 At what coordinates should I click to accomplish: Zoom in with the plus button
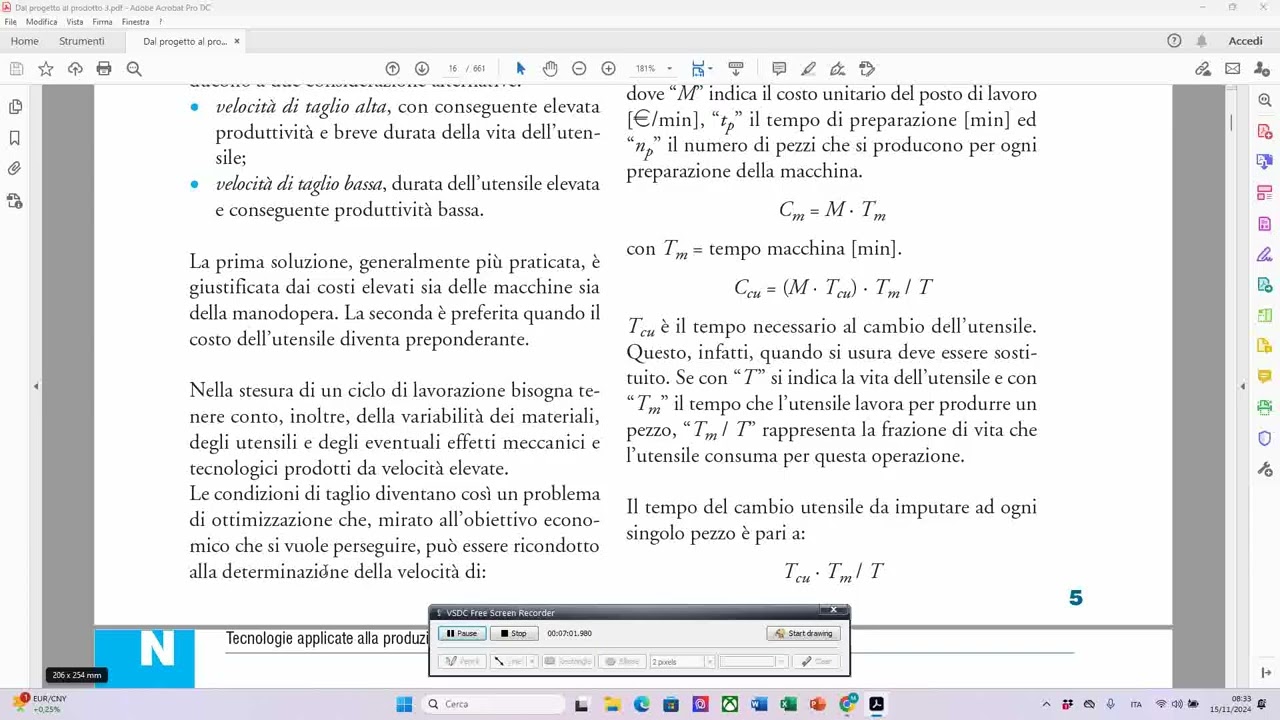pyautogui.click(x=608, y=69)
